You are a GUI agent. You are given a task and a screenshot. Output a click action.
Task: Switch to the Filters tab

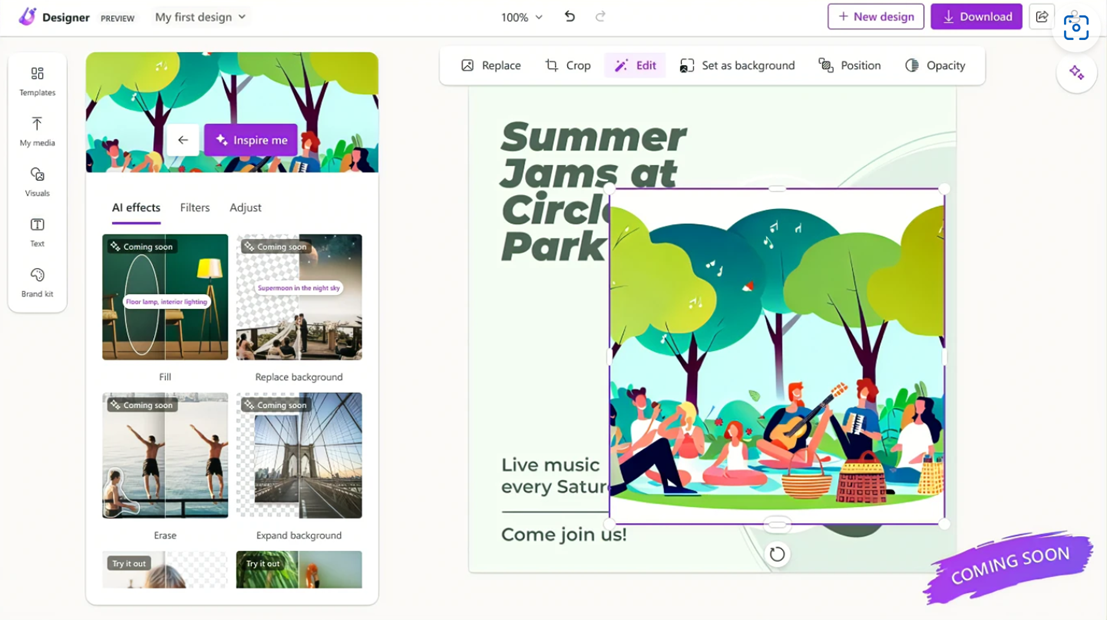(x=195, y=208)
